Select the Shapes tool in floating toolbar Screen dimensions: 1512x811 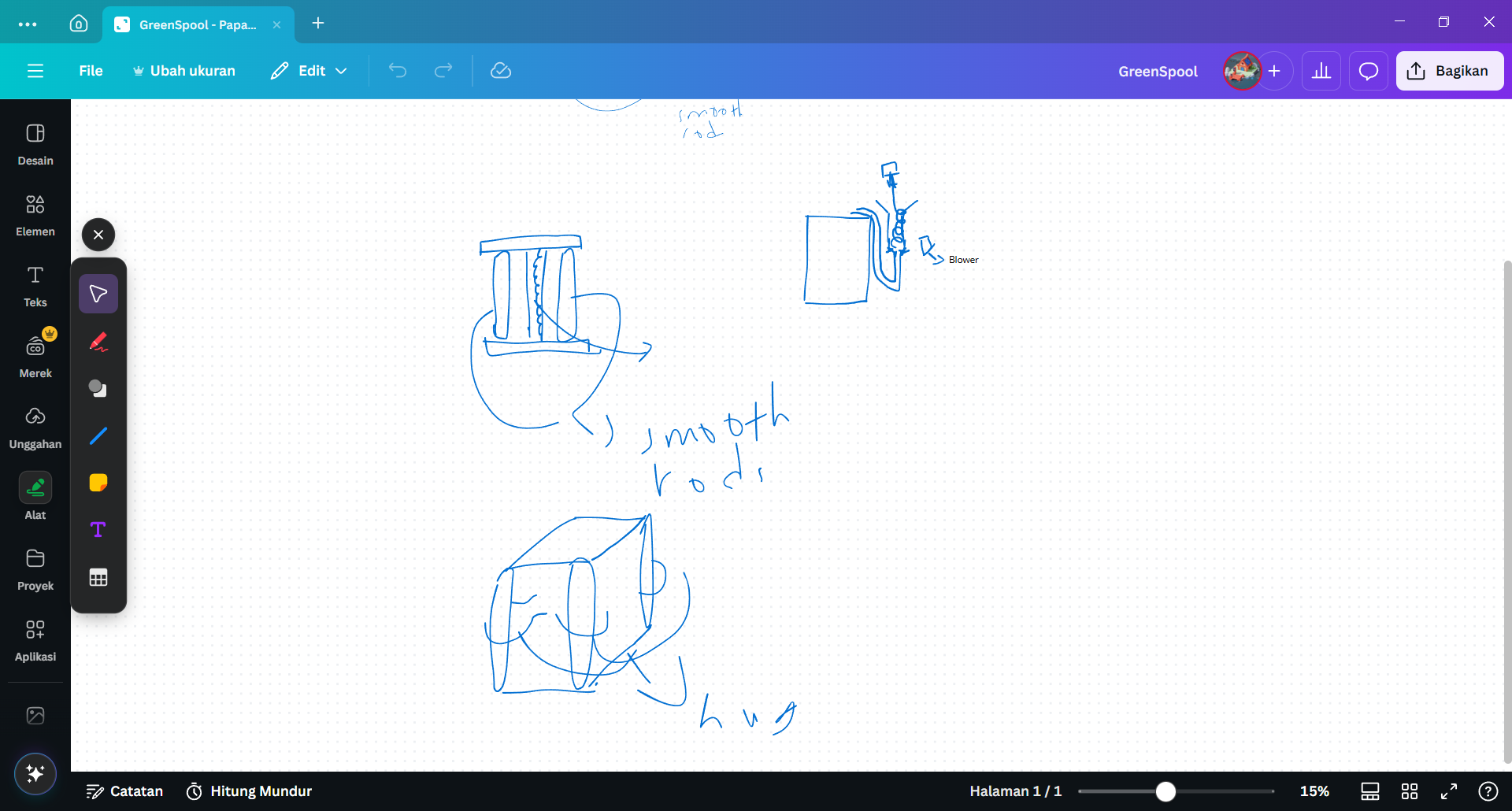(98, 388)
